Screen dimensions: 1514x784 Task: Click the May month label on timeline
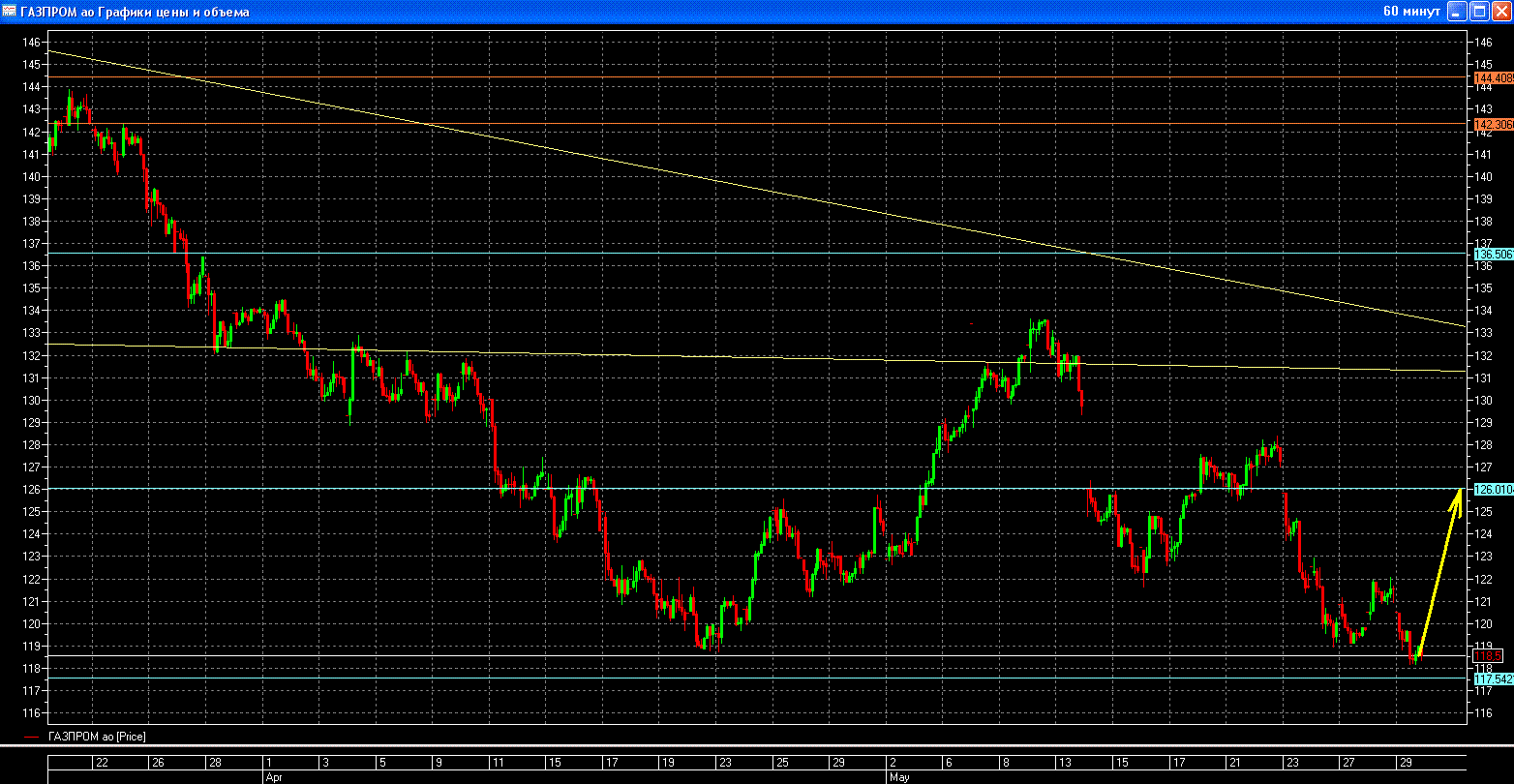click(897, 776)
